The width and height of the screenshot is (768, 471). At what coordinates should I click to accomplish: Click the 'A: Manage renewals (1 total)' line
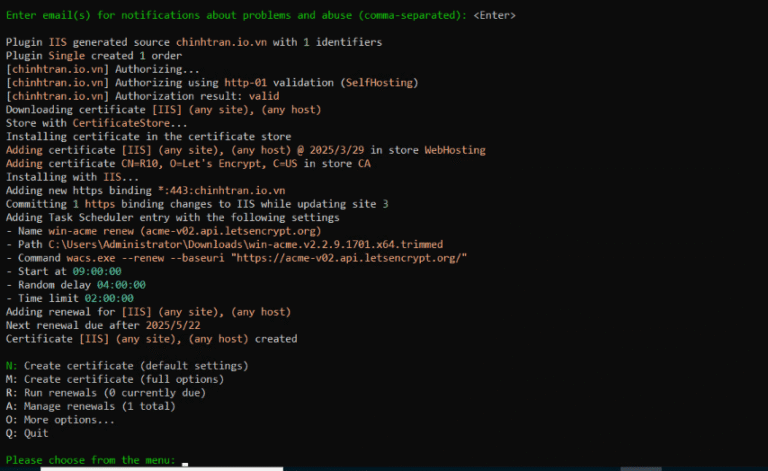(x=91, y=406)
